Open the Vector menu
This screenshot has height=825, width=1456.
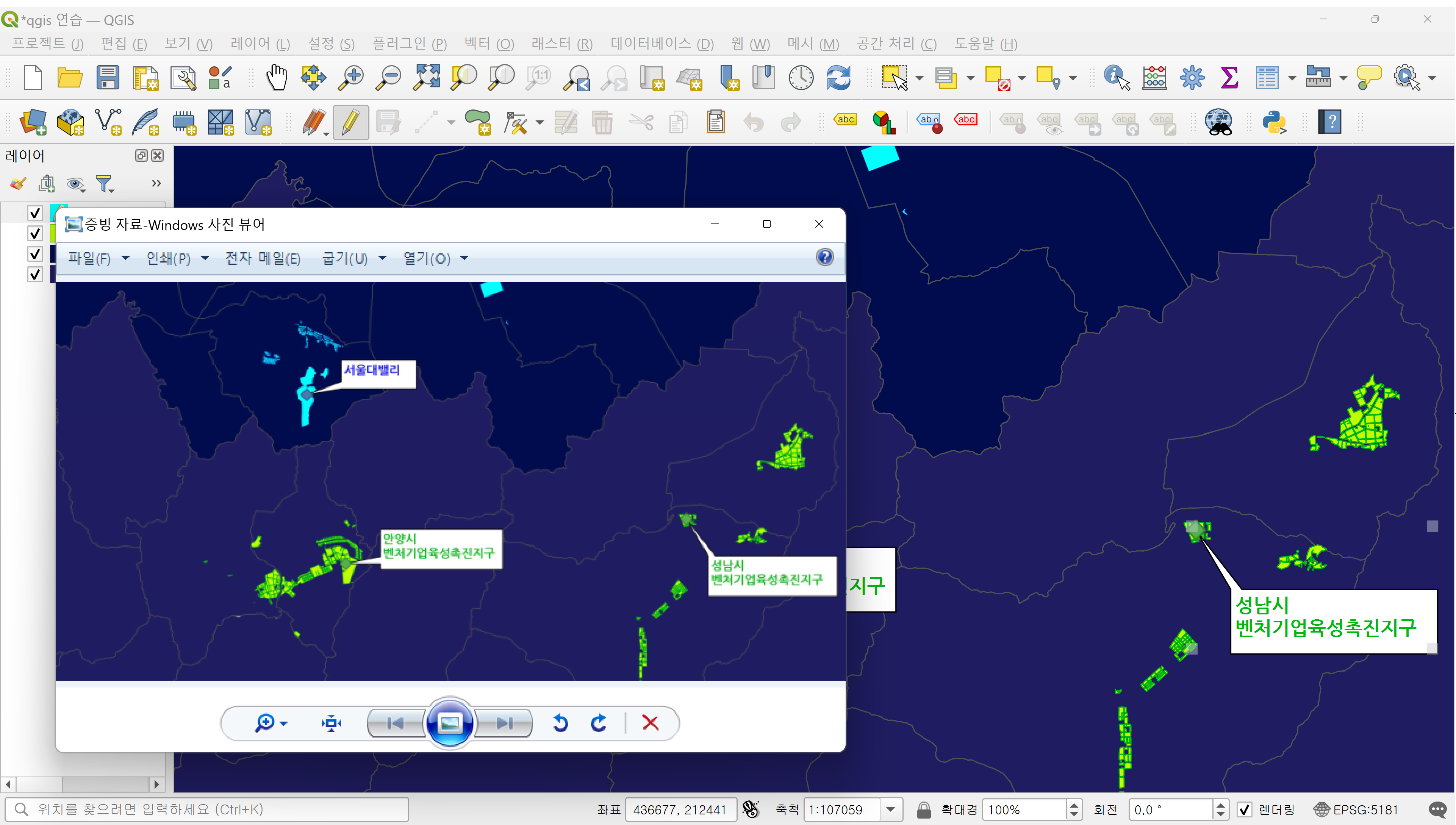[488, 44]
